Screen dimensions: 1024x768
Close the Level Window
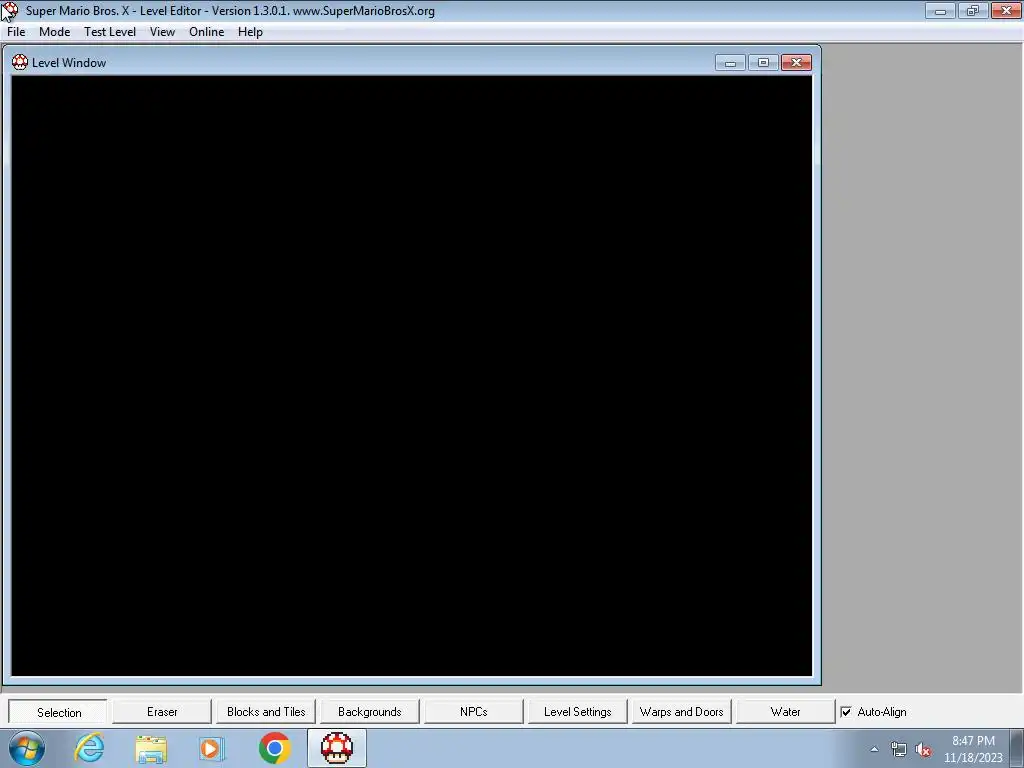(796, 63)
